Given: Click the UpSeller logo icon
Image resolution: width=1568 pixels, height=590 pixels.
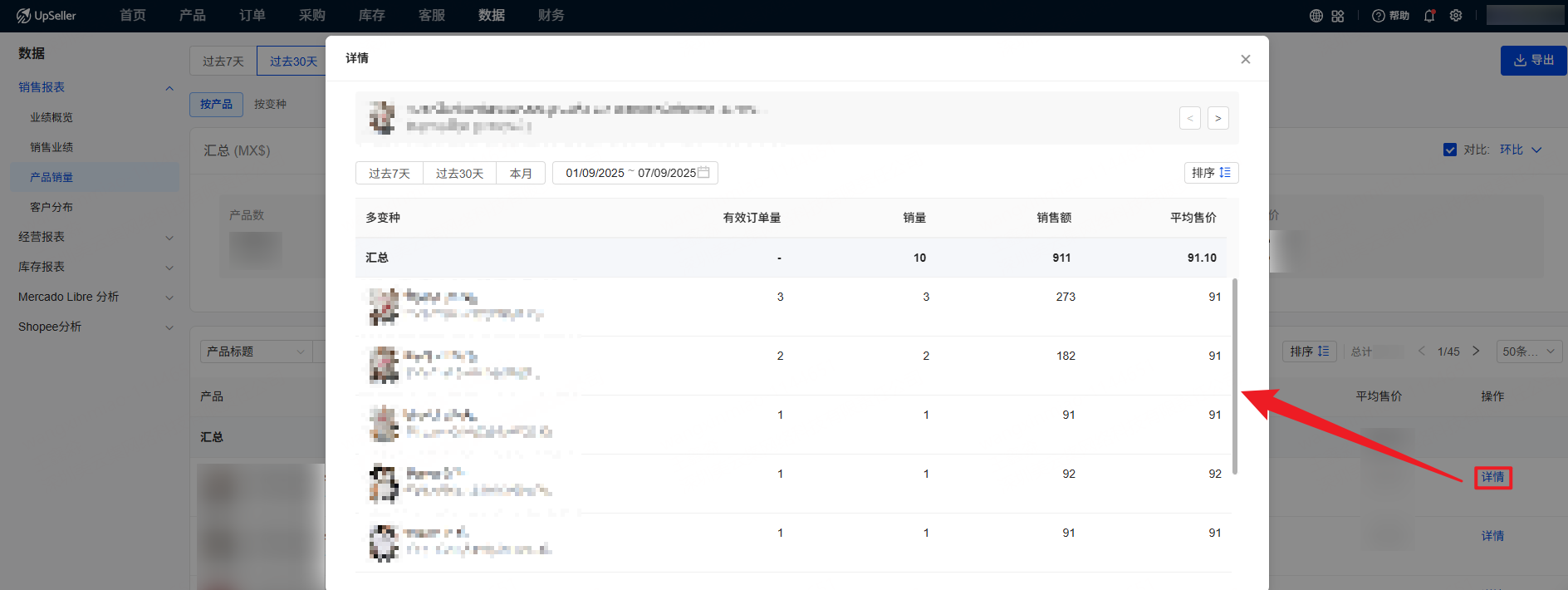Looking at the screenshot, I should pos(23,16).
